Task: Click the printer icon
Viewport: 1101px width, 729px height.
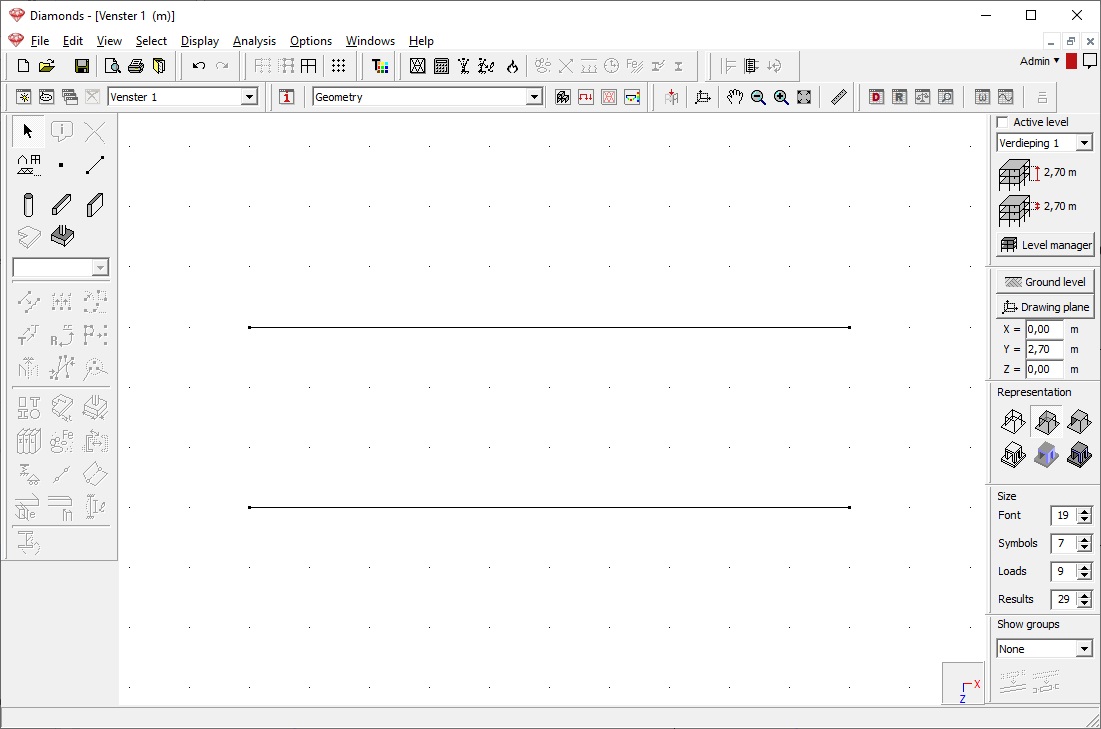Action: 136,66
